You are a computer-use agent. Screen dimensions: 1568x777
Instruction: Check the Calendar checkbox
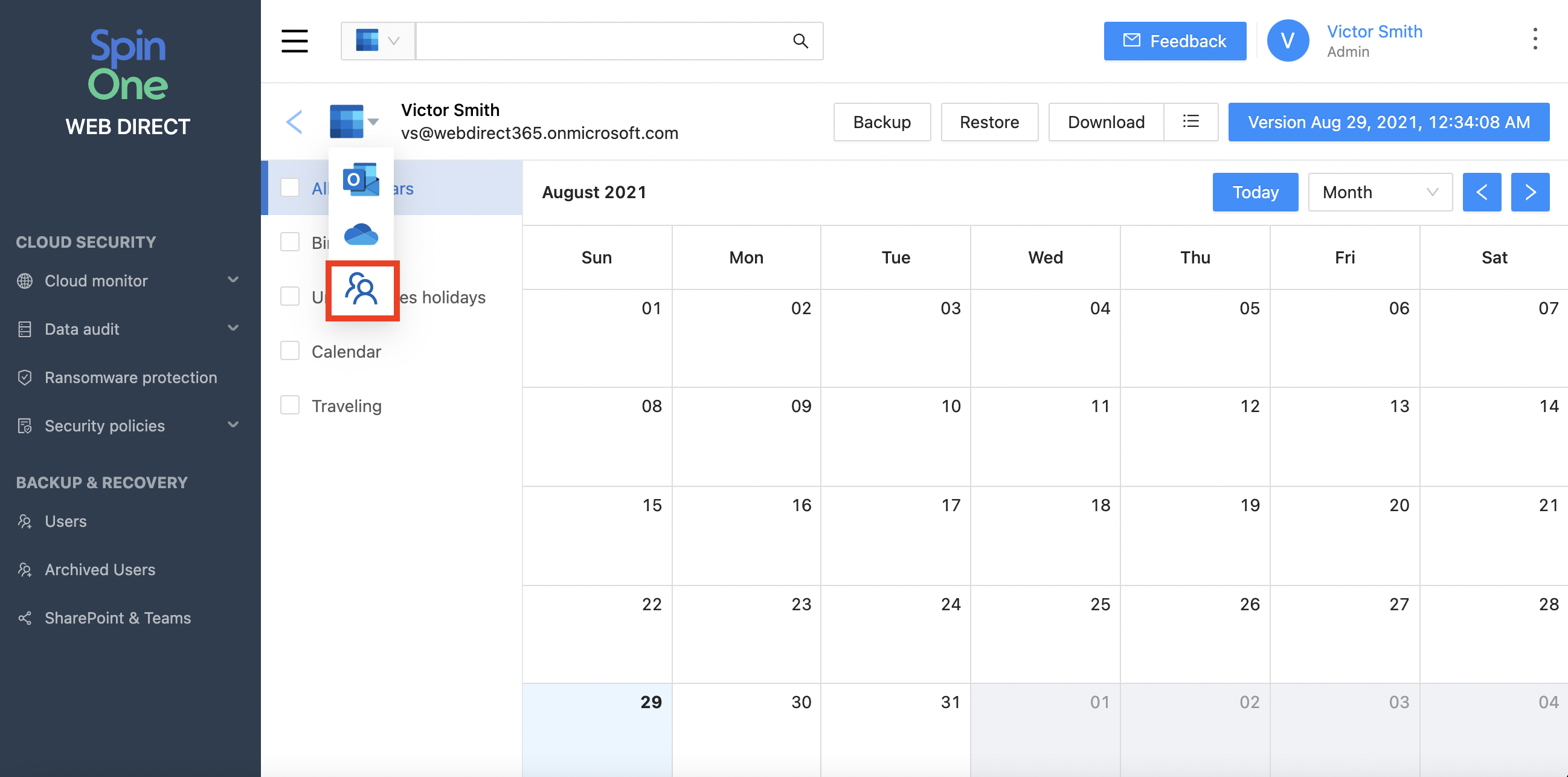point(290,351)
